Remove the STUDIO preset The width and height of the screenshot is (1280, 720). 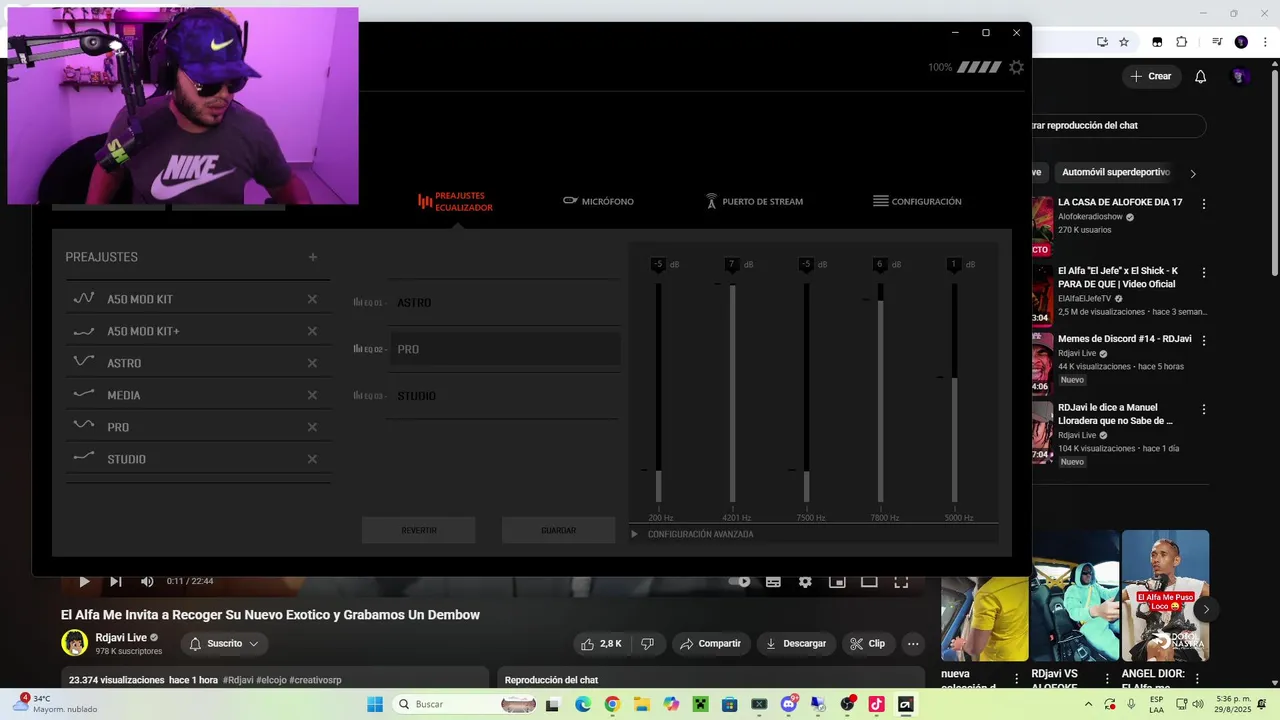(x=312, y=459)
